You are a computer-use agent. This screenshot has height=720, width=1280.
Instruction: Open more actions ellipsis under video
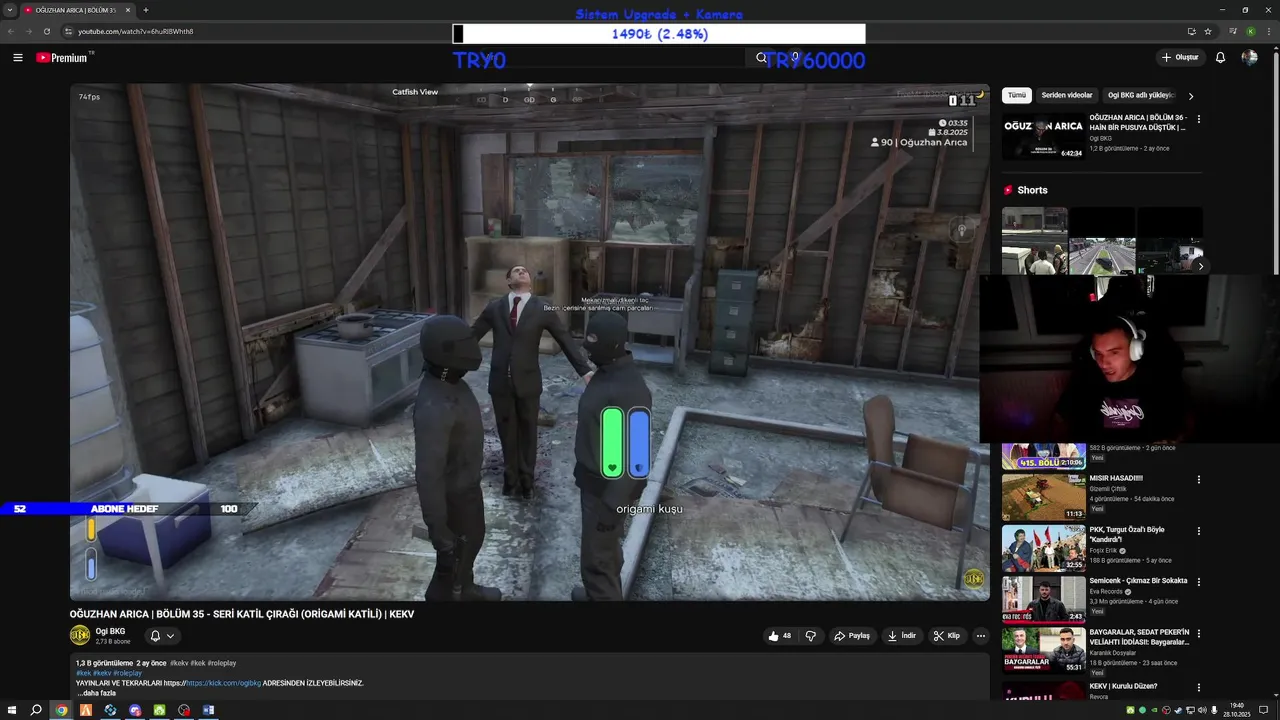coord(980,636)
